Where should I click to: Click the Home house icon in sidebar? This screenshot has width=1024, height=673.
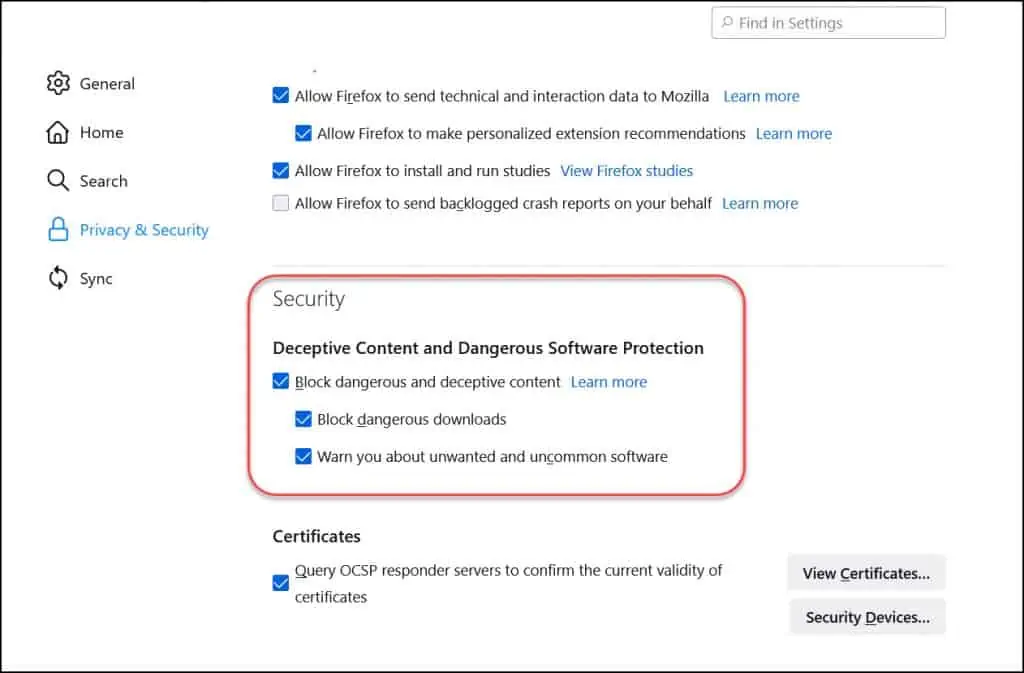tap(58, 132)
